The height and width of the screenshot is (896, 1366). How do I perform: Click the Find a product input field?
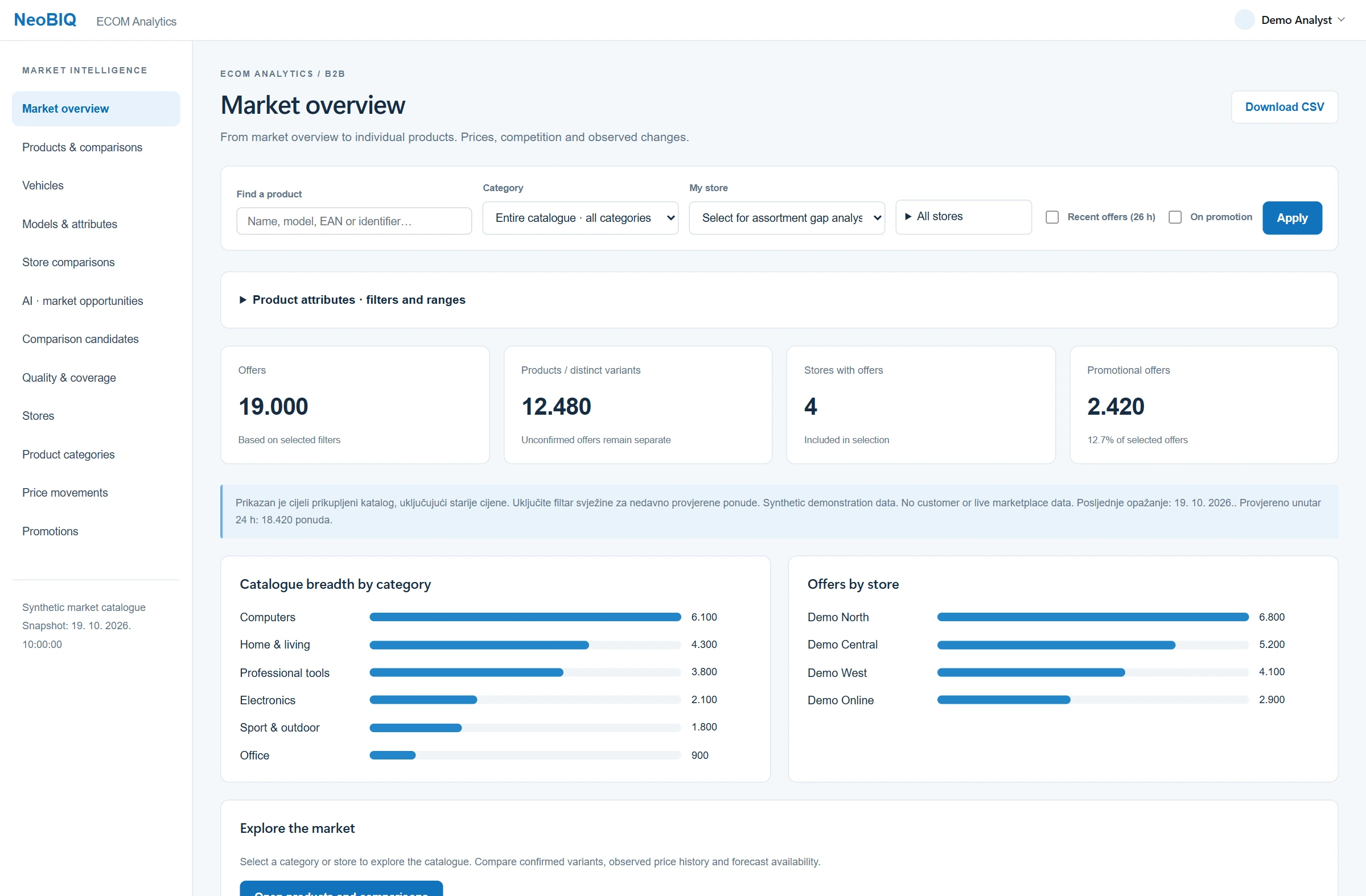pos(354,221)
